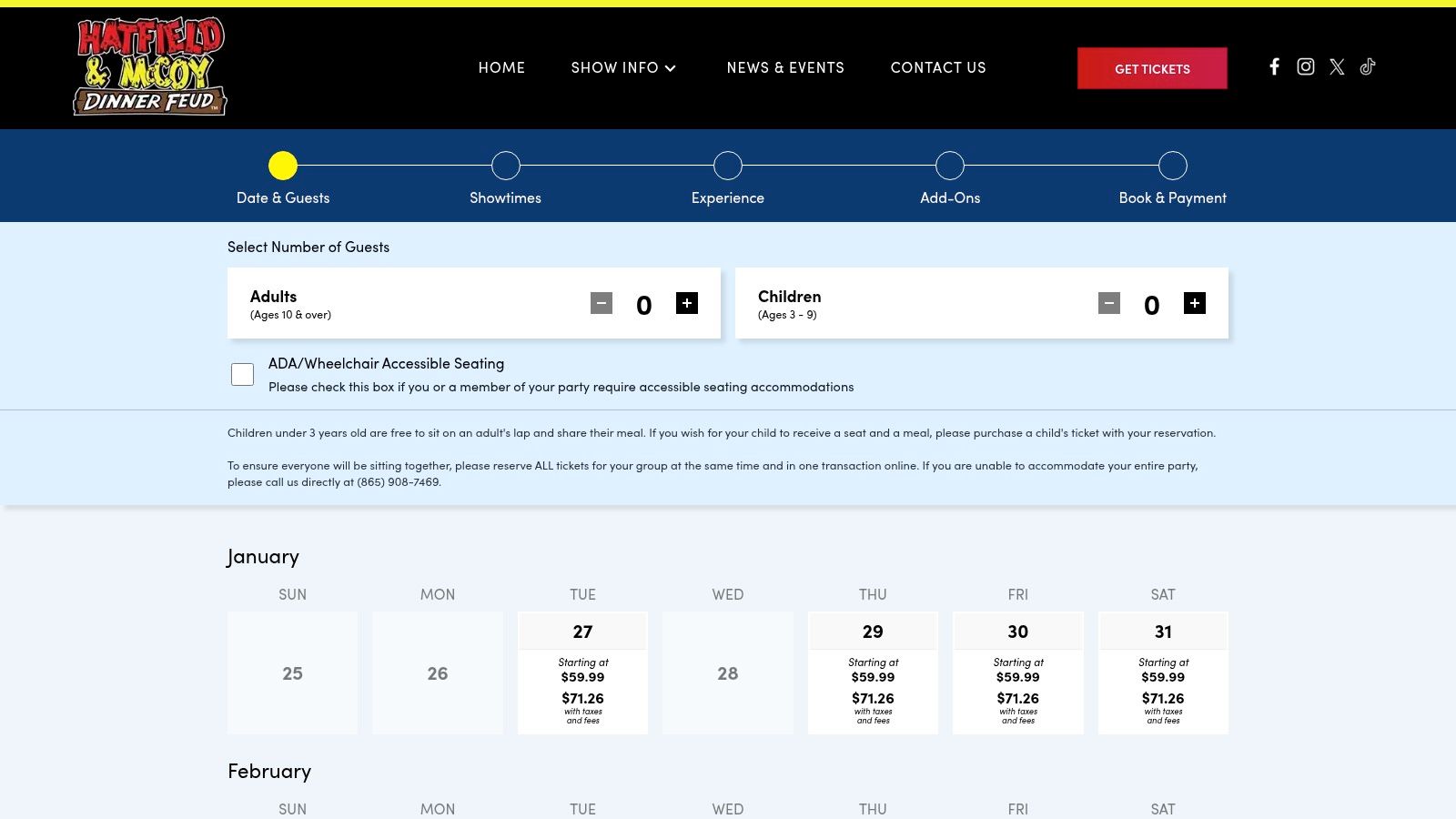Viewport: 1456px width, 819px height.
Task: Click the Adults (Ages 10 & over) label
Action: (290, 304)
